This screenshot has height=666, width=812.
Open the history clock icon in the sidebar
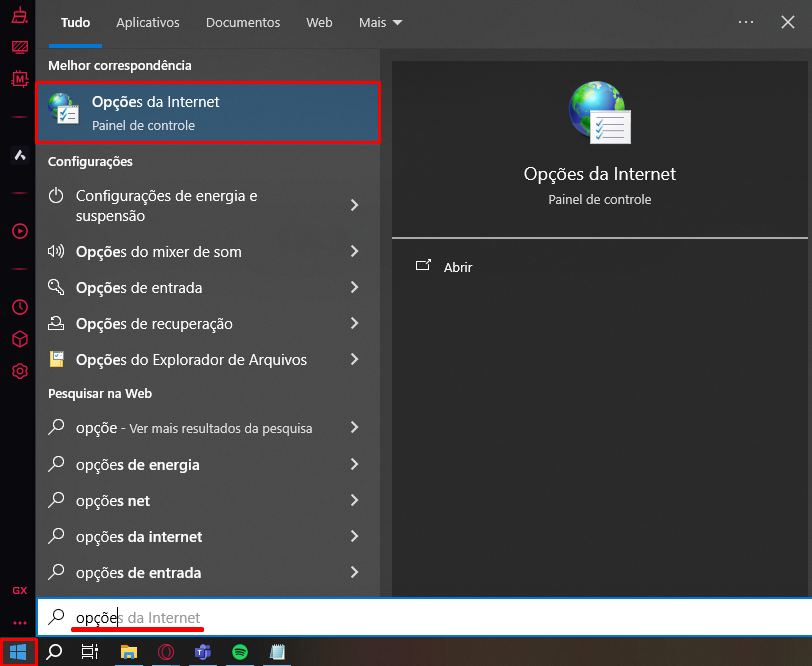[x=19, y=307]
